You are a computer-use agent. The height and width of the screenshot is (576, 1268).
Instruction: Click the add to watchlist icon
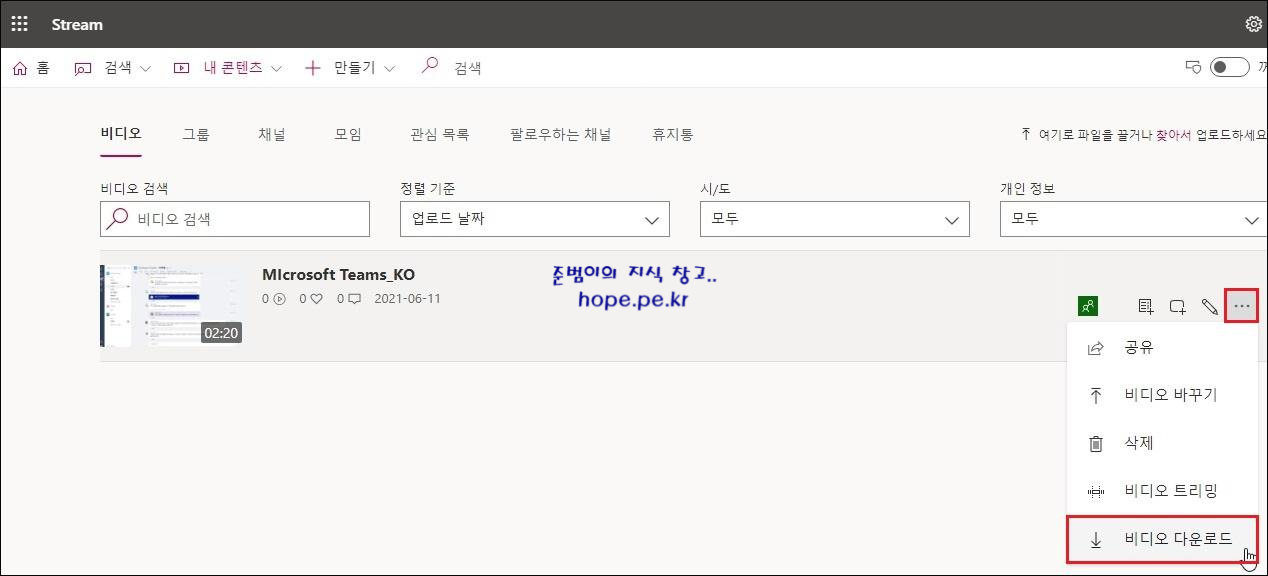point(1146,307)
